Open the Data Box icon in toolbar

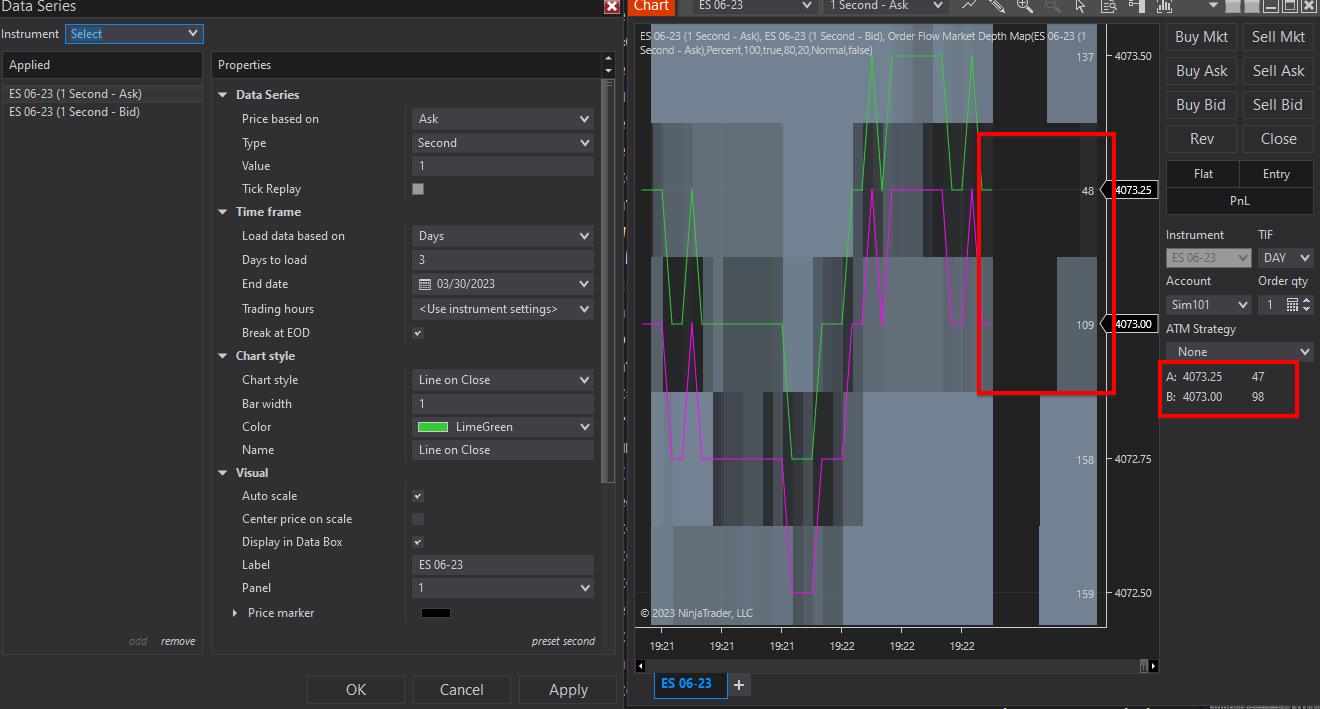[1108, 6]
